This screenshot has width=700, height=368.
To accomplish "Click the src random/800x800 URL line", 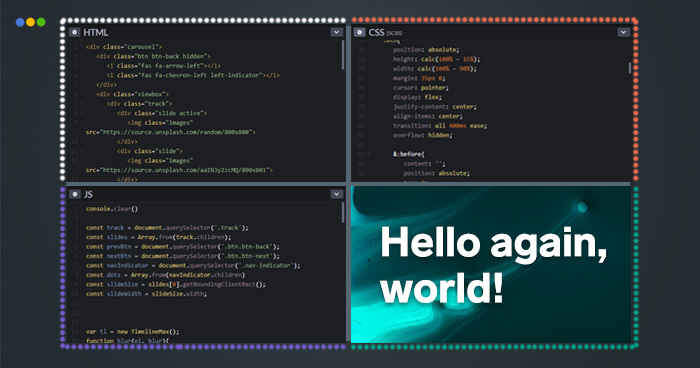I will pos(171,132).
